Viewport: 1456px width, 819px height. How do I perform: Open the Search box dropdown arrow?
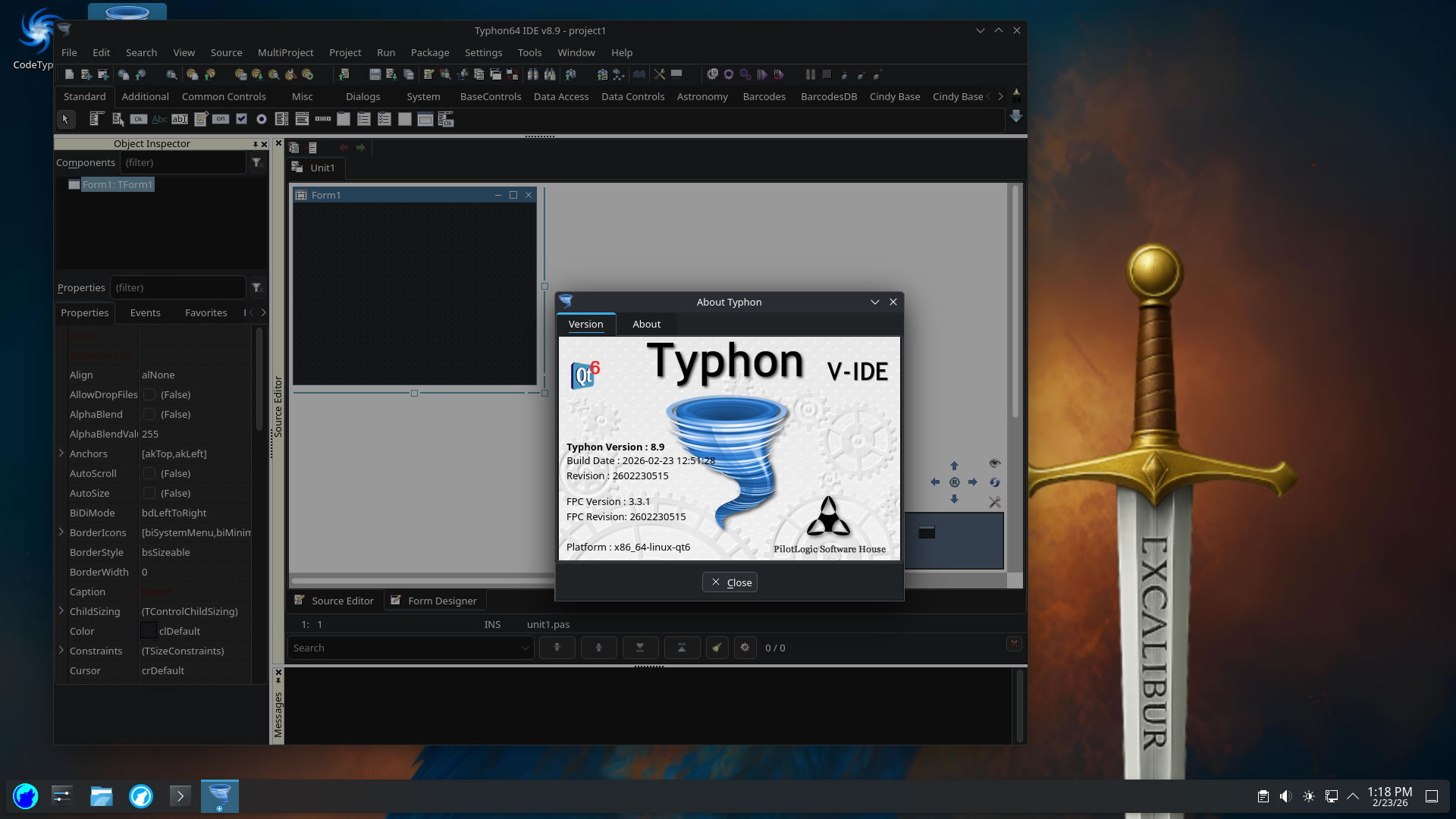point(525,648)
